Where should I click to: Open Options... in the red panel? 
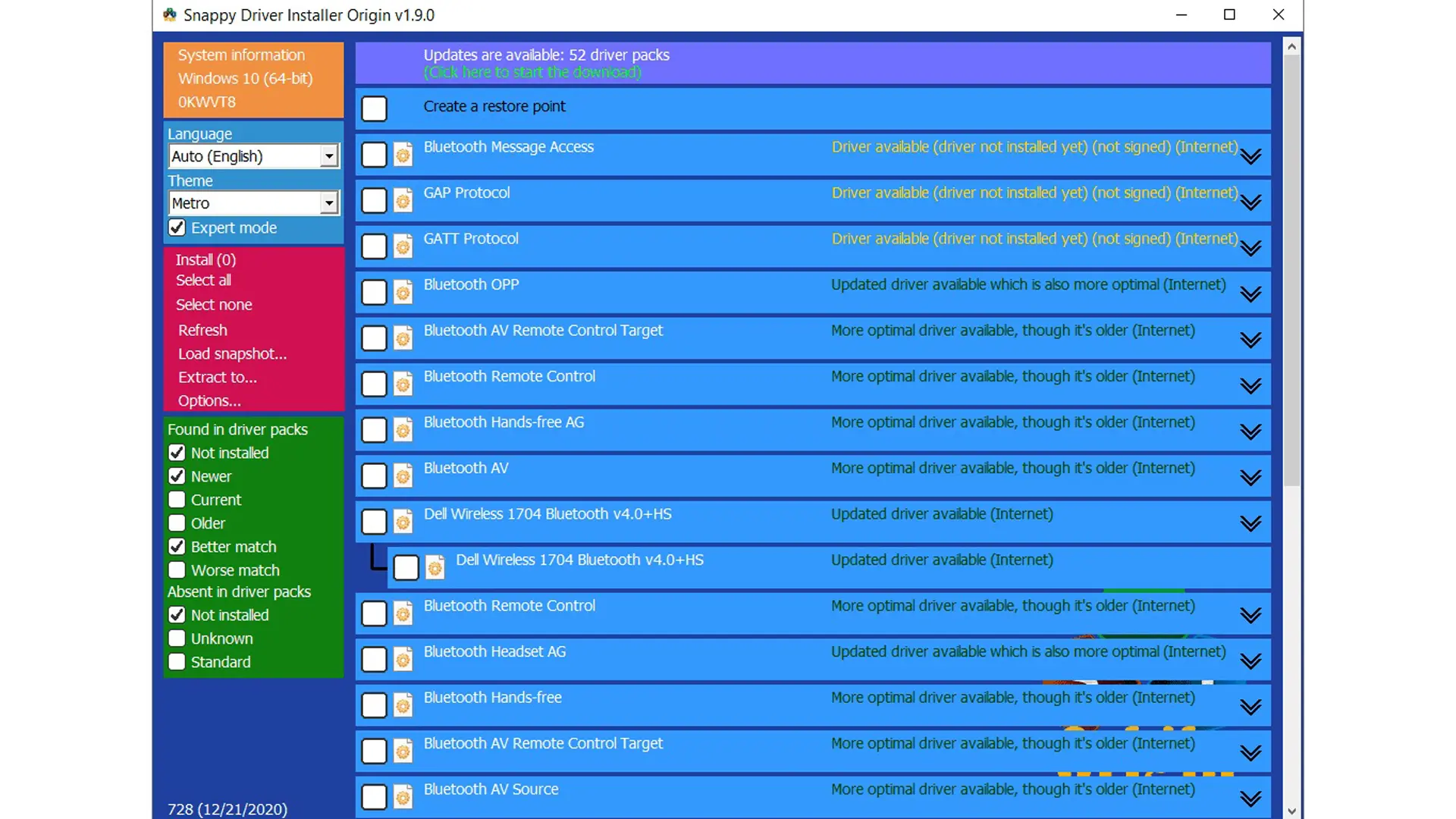(x=209, y=400)
